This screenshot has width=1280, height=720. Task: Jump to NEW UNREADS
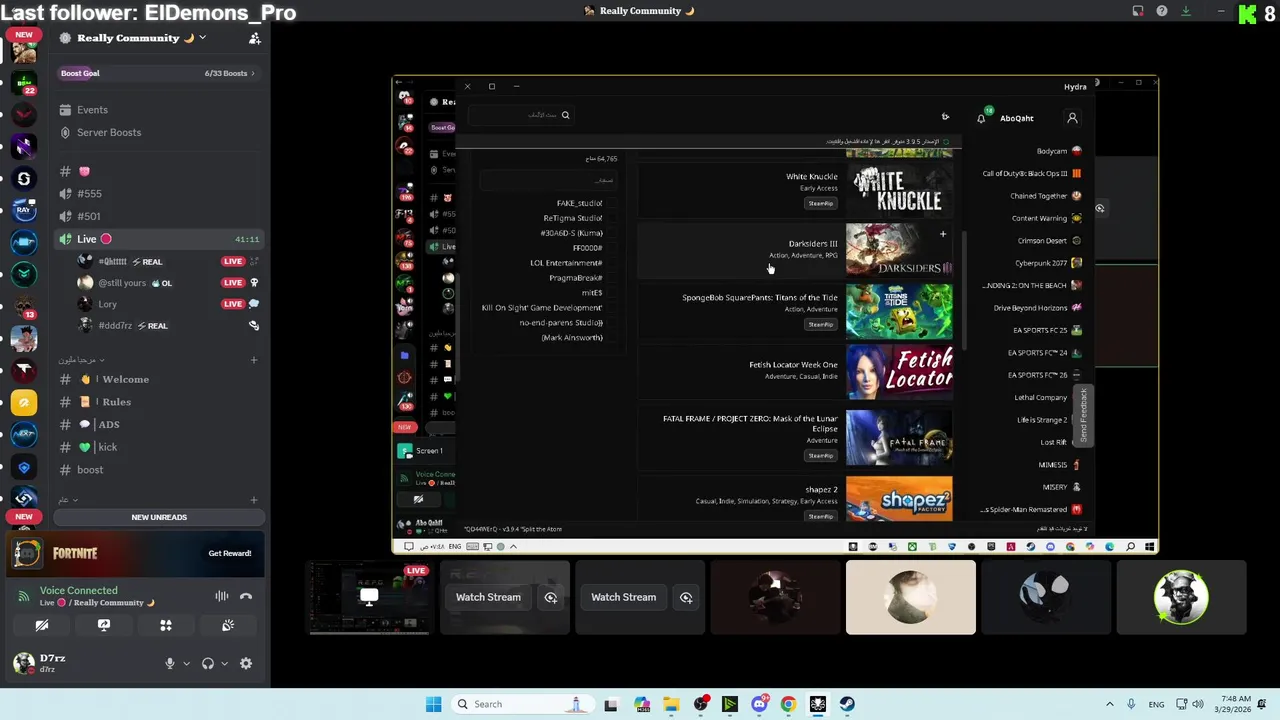159,517
